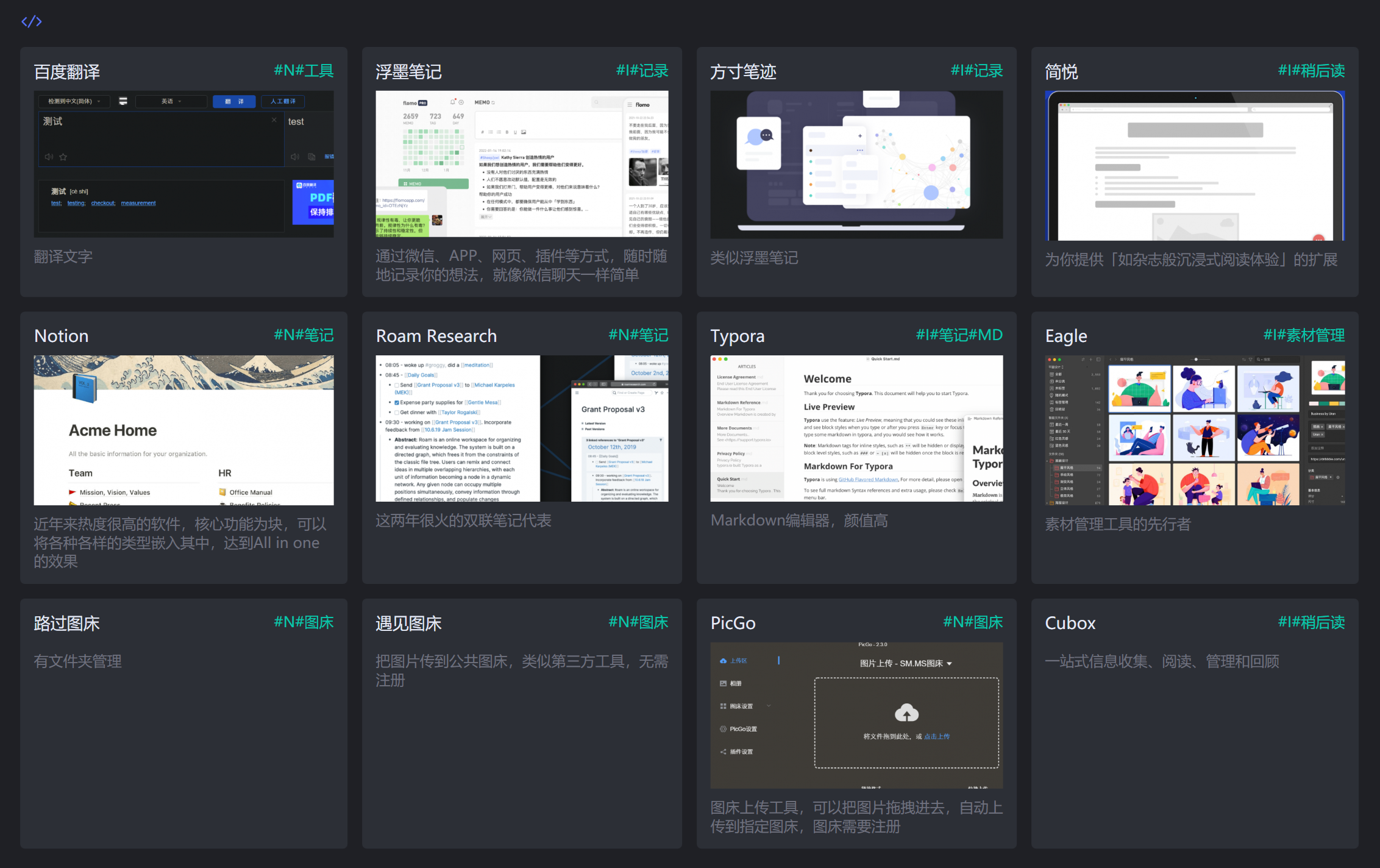This screenshot has height=868, width=1380.
Task: Click the #I#素材管理 tag on Eagle
Action: [1304, 335]
